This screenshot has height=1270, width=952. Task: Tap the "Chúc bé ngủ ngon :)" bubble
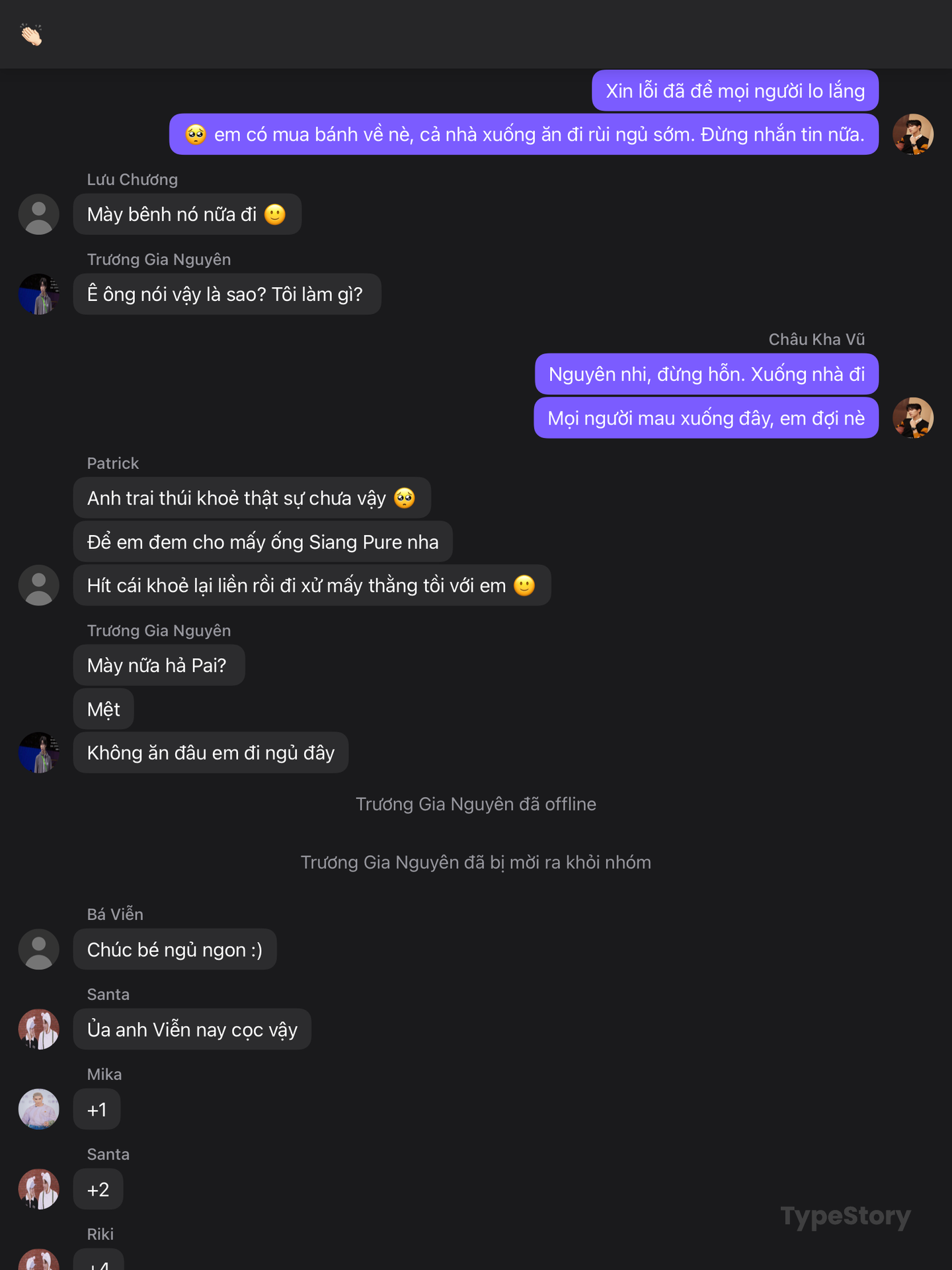[175, 949]
